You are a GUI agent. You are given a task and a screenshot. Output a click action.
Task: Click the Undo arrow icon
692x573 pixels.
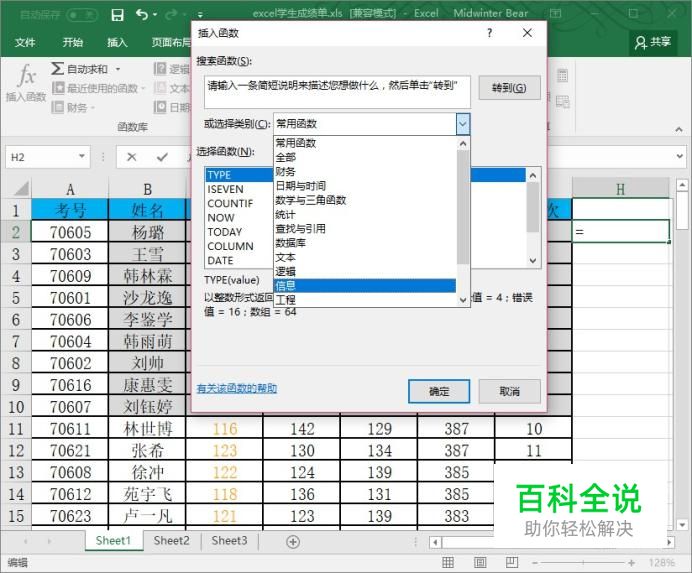tap(142, 15)
